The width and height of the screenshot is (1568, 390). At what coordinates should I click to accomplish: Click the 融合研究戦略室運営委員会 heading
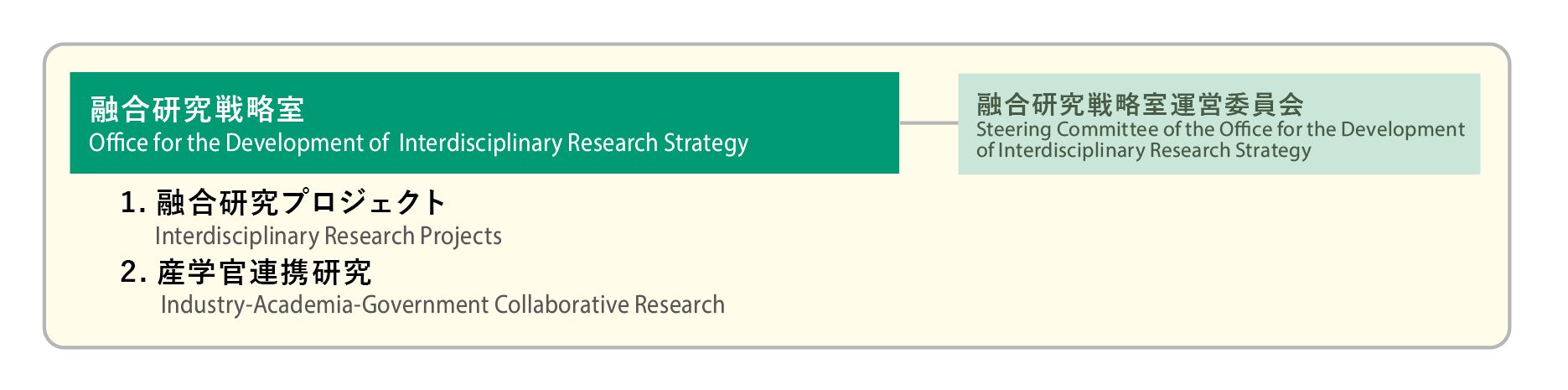pos(1140,104)
